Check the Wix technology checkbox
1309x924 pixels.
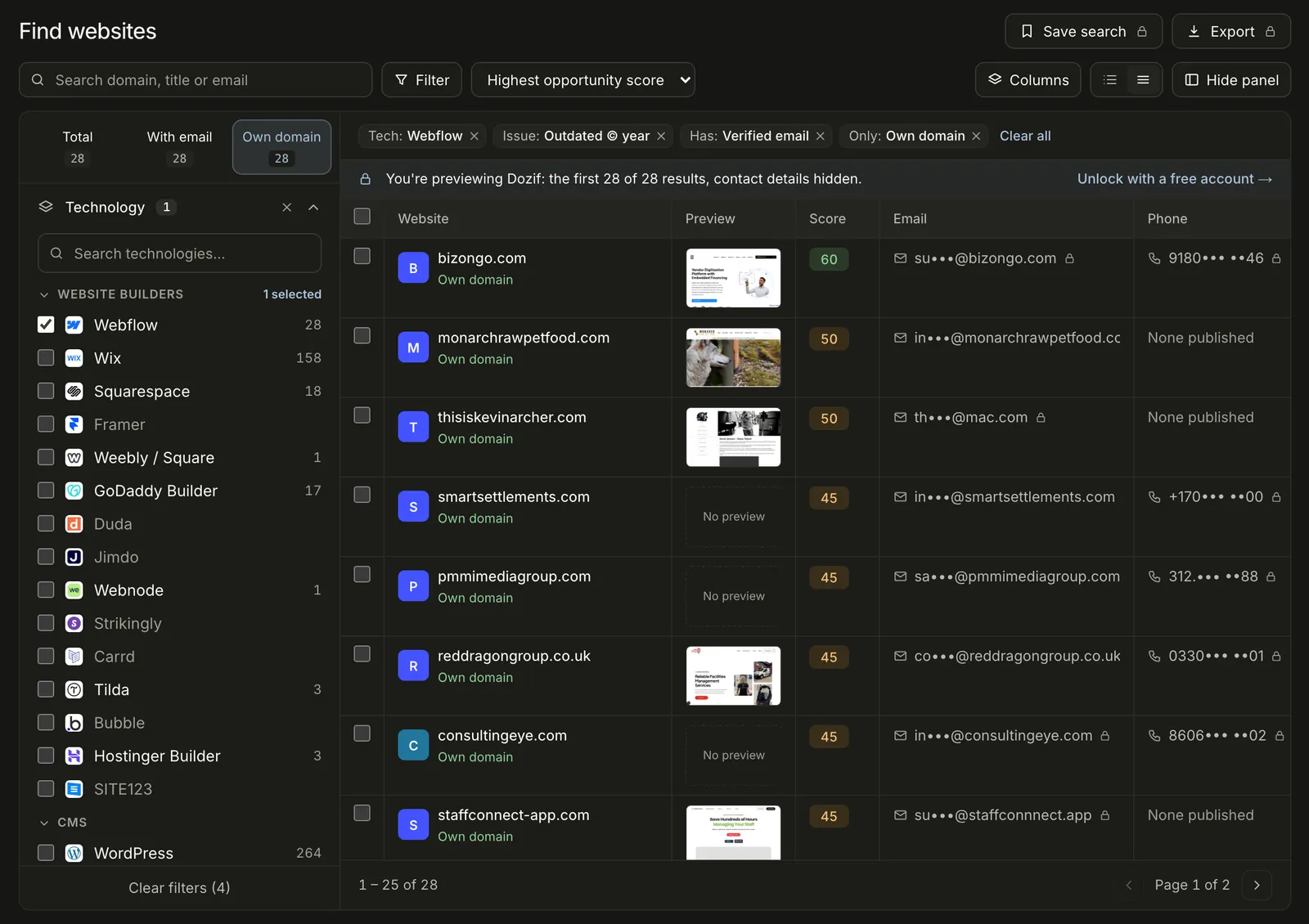coord(46,358)
